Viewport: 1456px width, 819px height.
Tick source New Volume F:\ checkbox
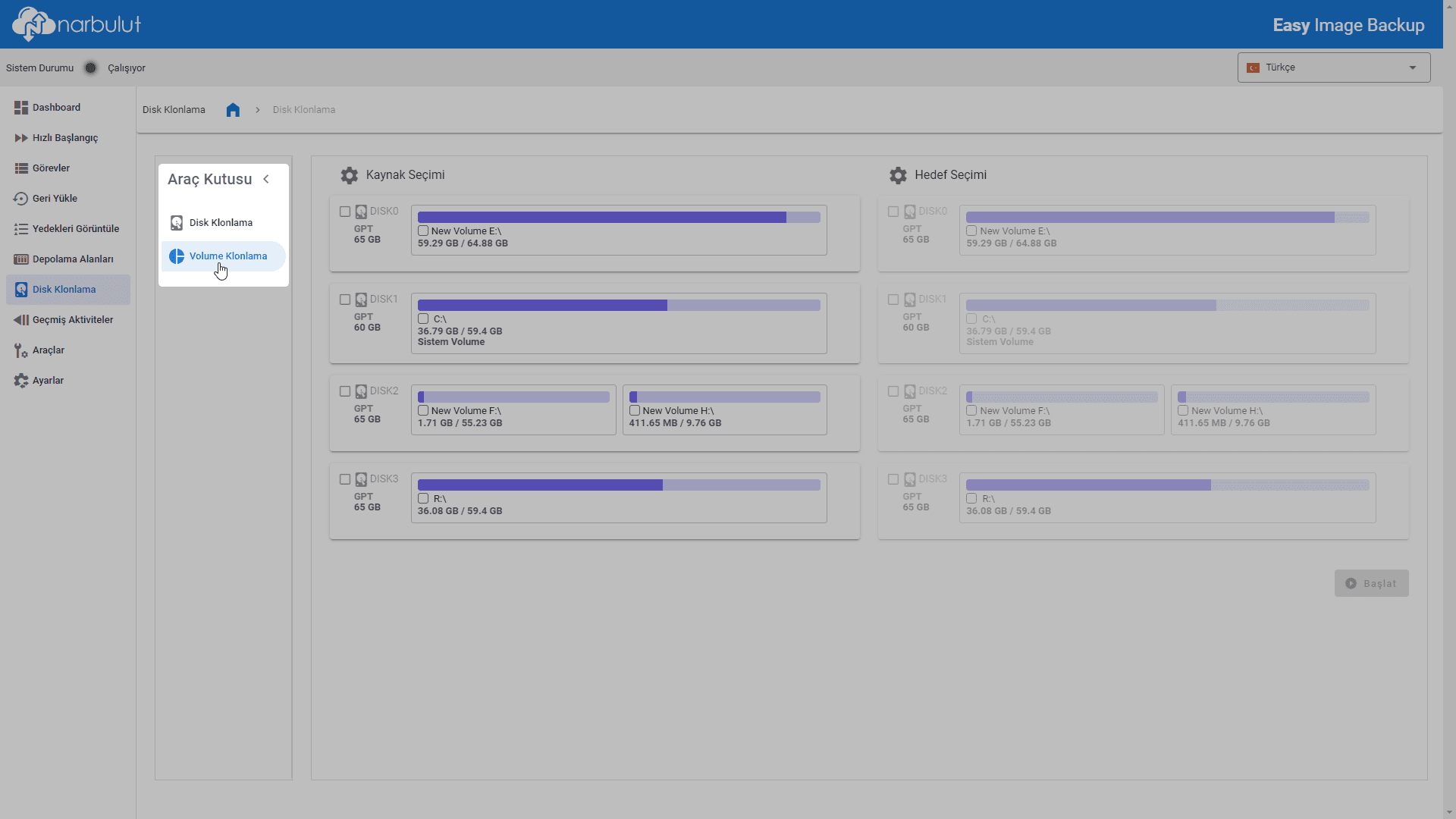[423, 411]
